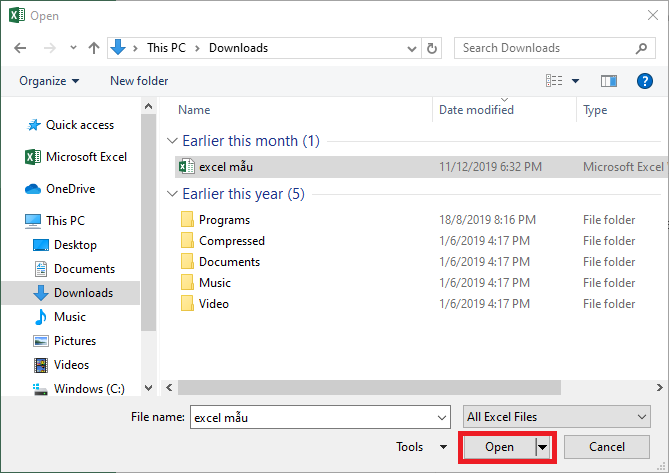Screen dimensions: 669x473
Task: Click the Cancel button
Action: tap(607, 447)
